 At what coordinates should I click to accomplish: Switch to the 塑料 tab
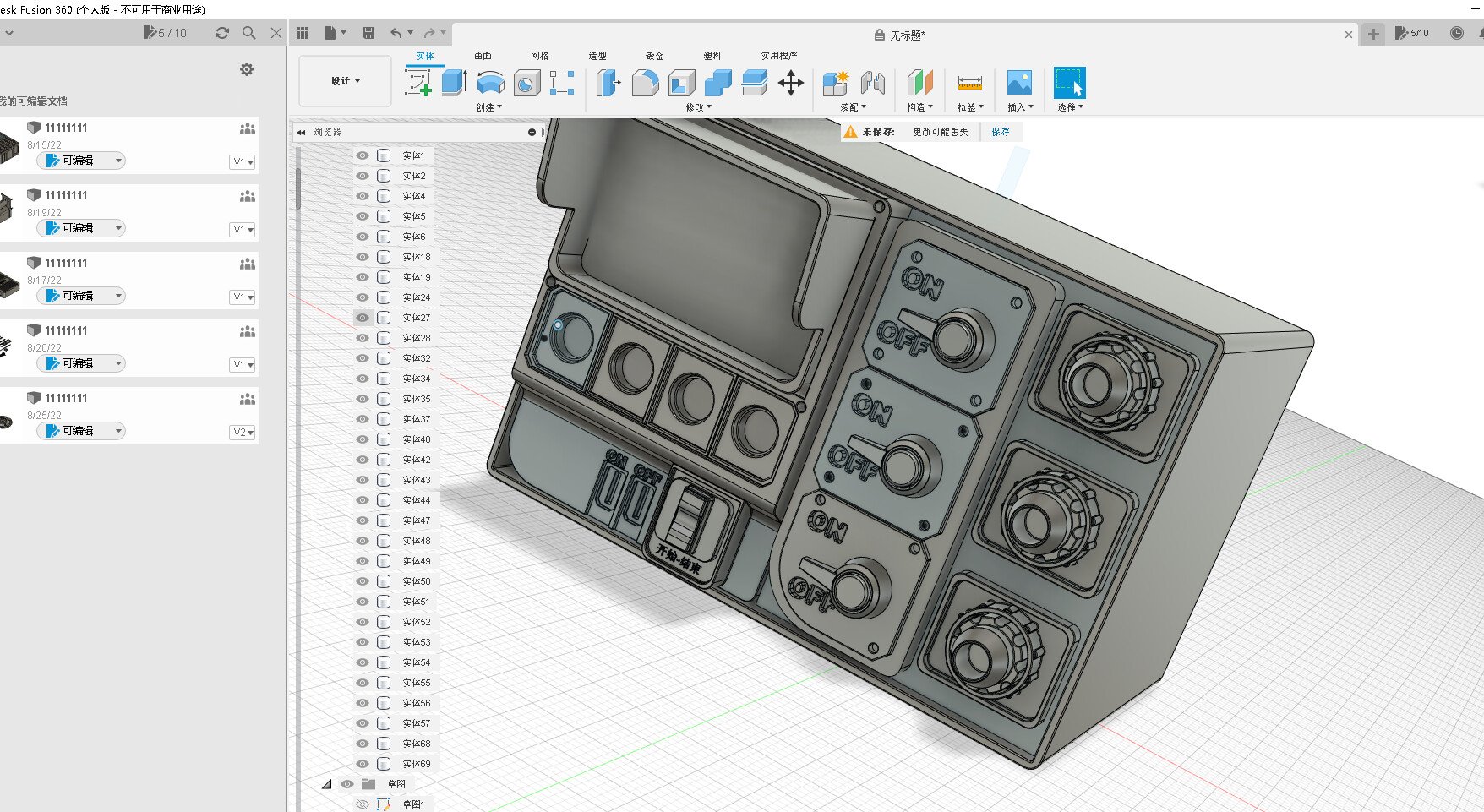coord(712,56)
